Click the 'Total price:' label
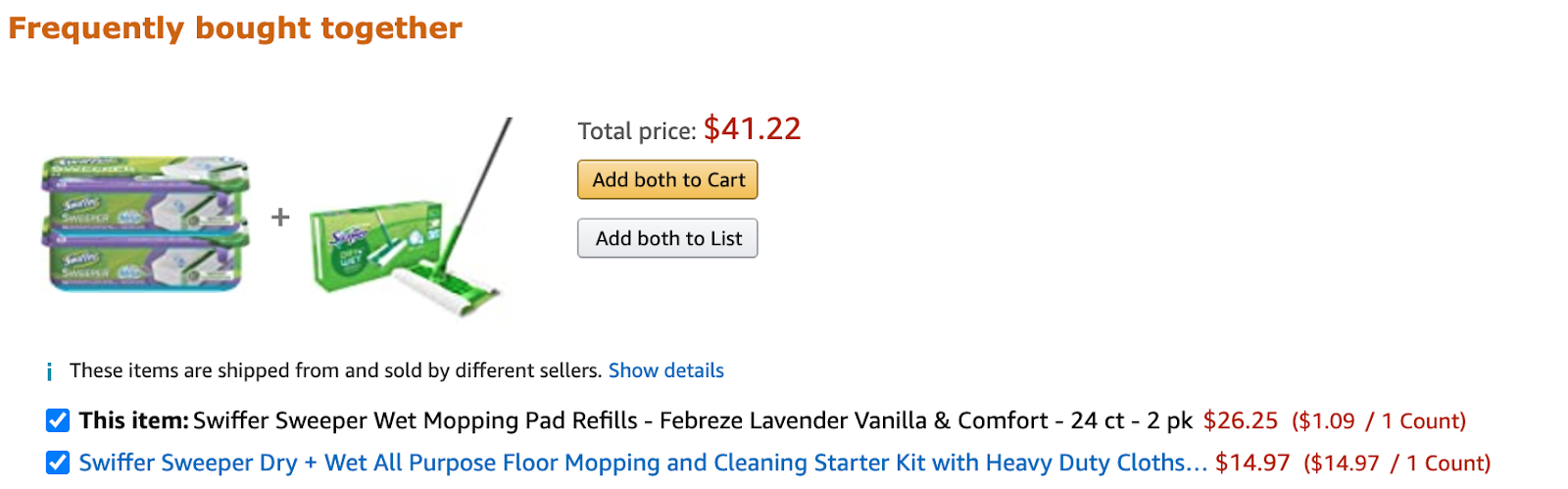The image size is (1568, 489). (636, 131)
